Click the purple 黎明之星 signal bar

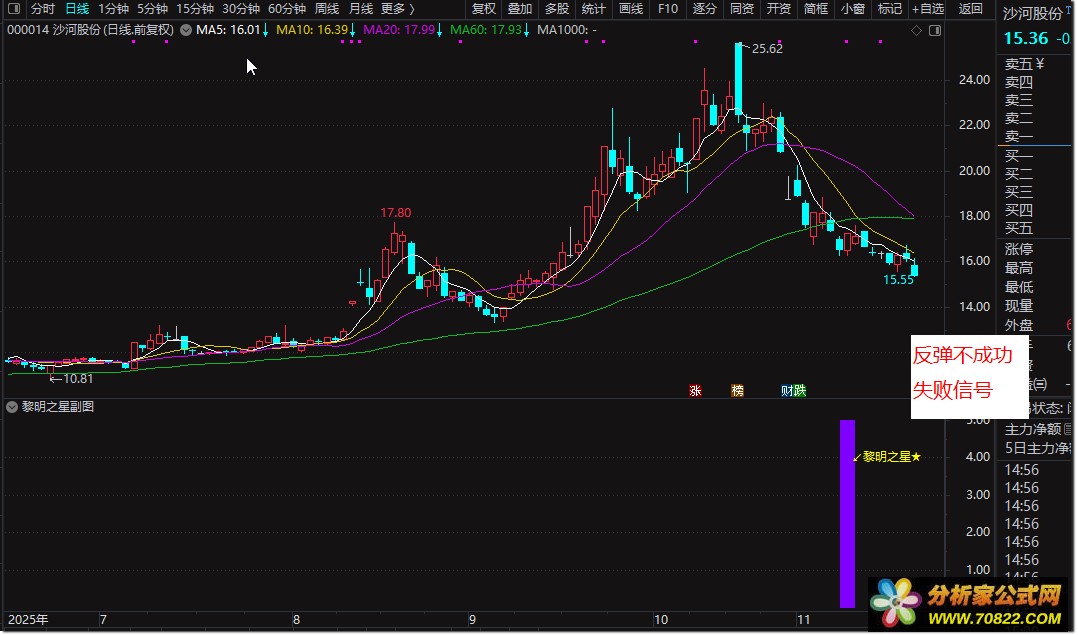[x=847, y=513]
